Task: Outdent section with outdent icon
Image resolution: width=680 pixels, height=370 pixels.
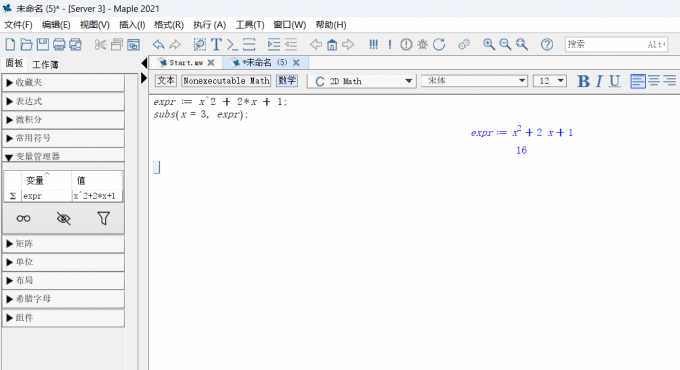Action: 291,44
